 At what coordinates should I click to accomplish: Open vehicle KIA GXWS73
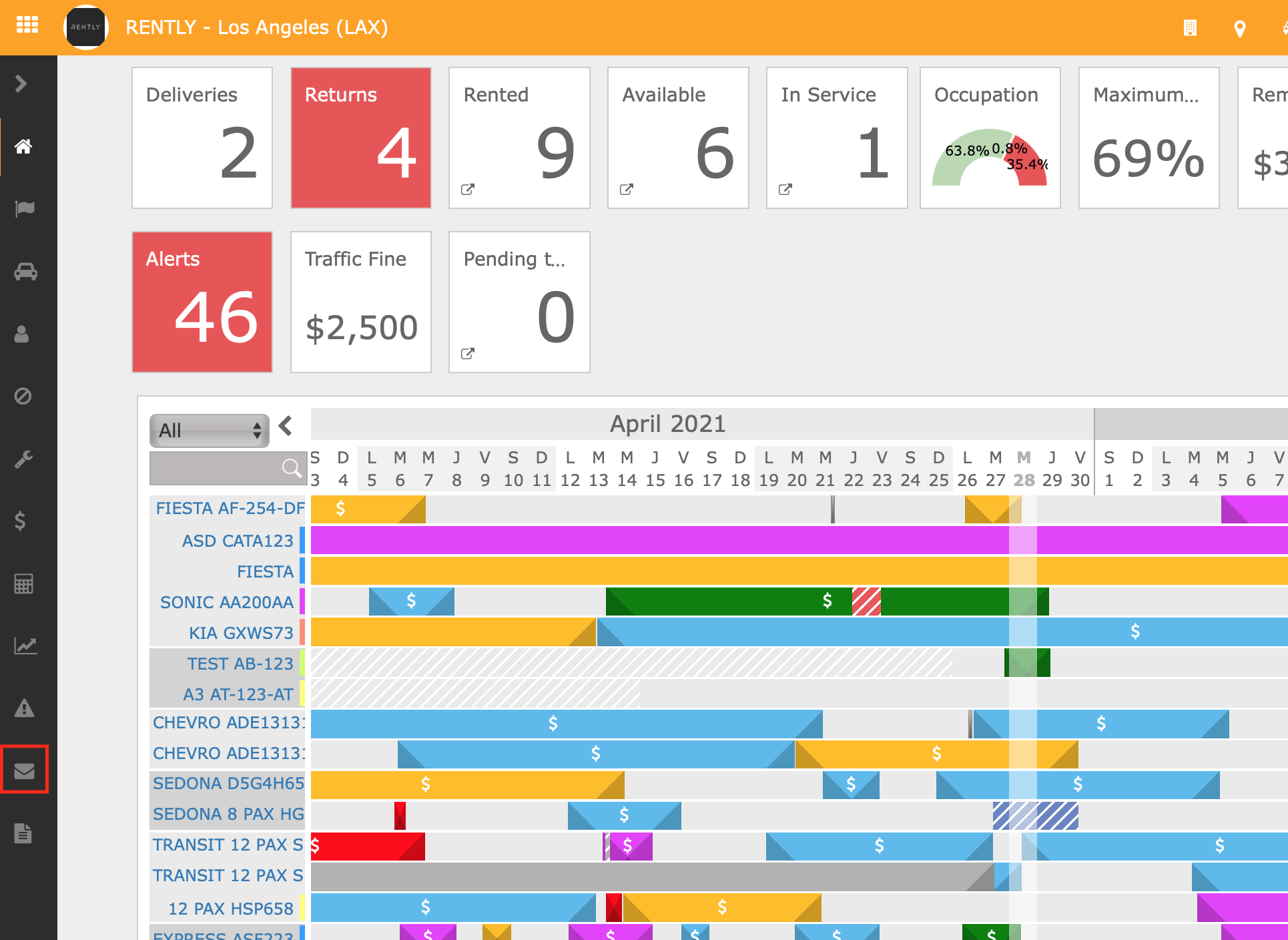pos(241,633)
